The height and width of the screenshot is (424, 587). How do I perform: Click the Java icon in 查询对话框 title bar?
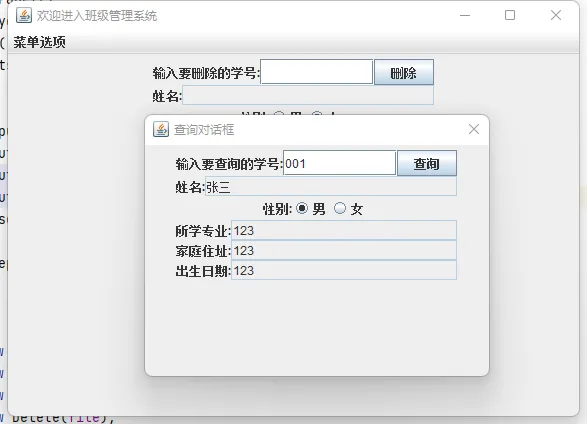pyautogui.click(x=161, y=129)
